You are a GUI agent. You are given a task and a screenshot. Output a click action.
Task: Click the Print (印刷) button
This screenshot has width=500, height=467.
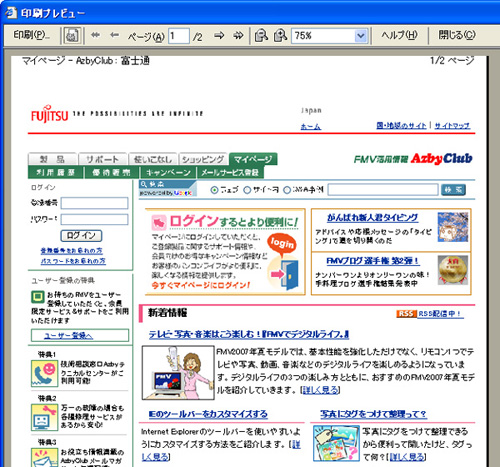coord(31,35)
